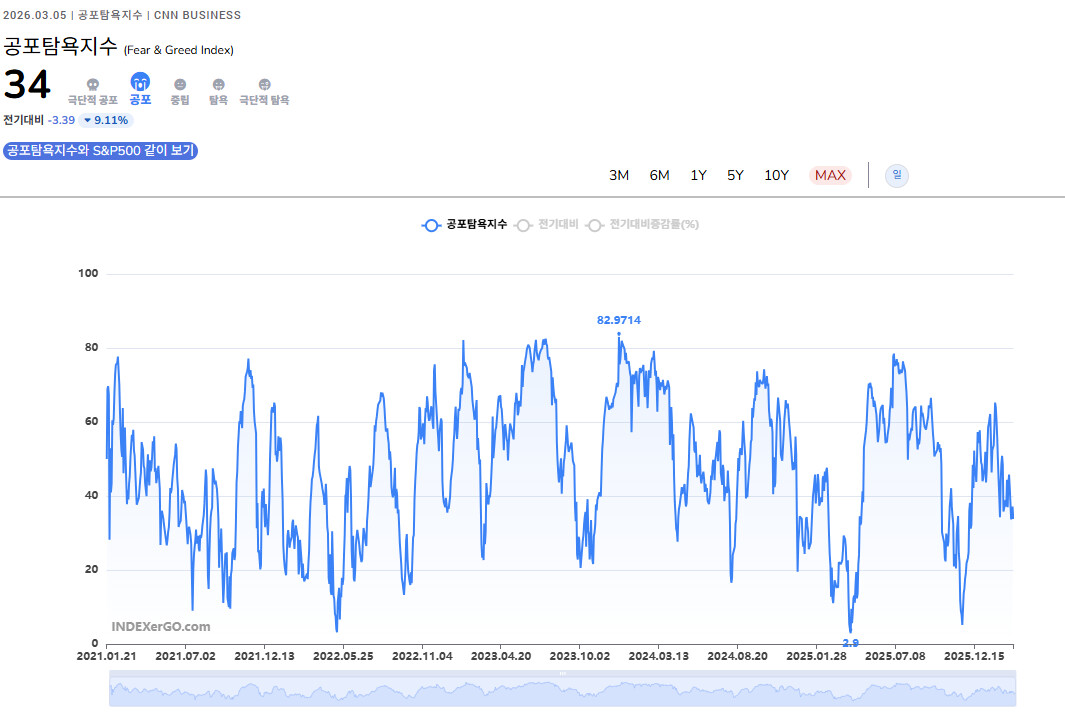
Task: Pick the 10Y time range
Action: click(777, 176)
